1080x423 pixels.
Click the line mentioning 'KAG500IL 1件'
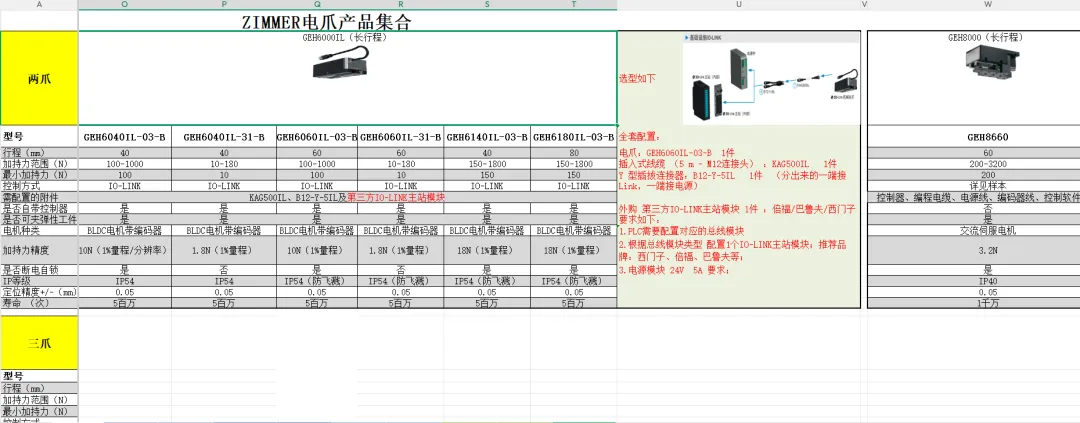tap(728, 164)
